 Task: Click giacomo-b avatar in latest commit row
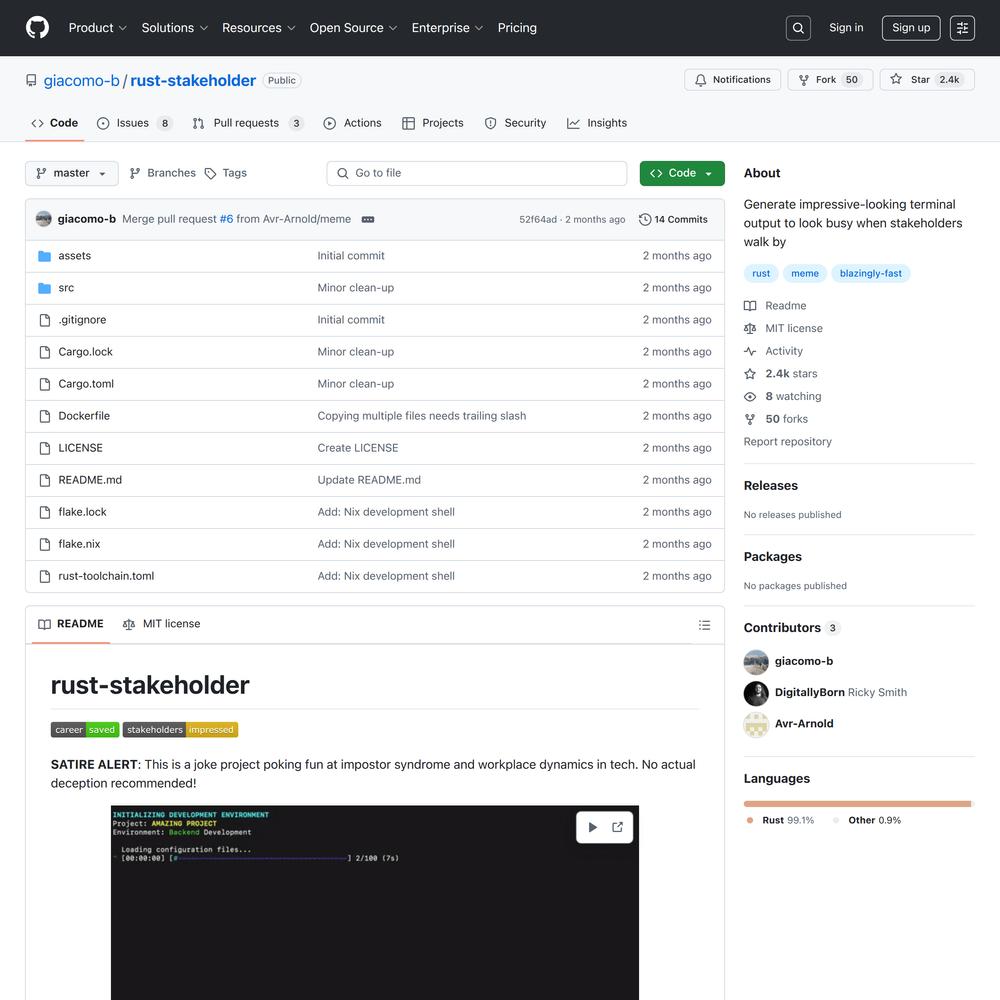(x=43, y=219)
